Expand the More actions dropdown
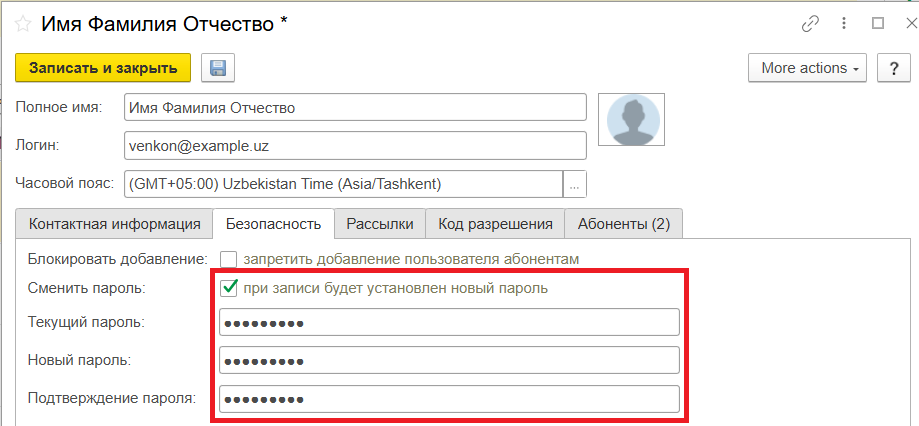This screenshot has height=426, width=919. click(809, 68)
